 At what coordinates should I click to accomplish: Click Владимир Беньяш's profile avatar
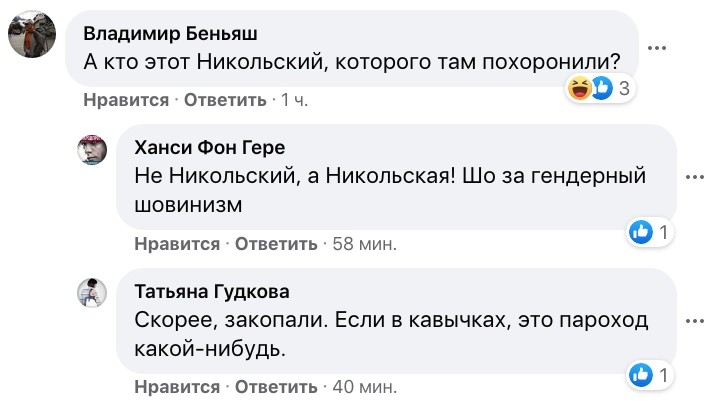(31, 37)
